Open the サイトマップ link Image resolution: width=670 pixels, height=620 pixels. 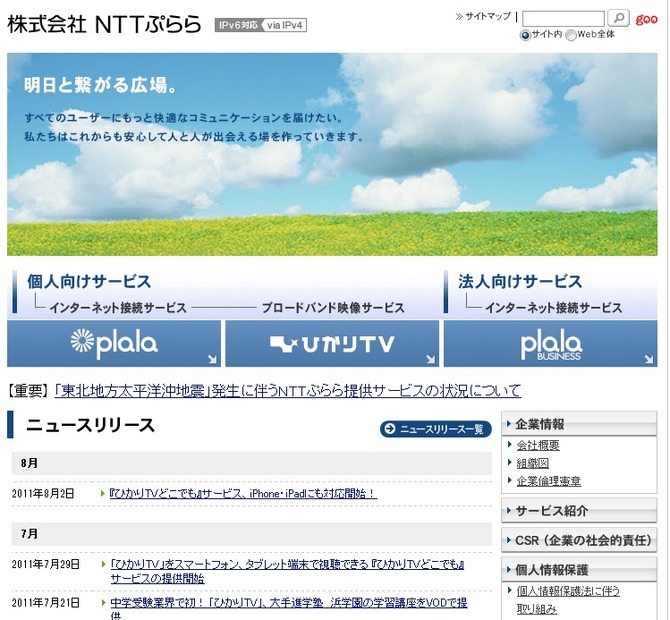coord(488,16)
